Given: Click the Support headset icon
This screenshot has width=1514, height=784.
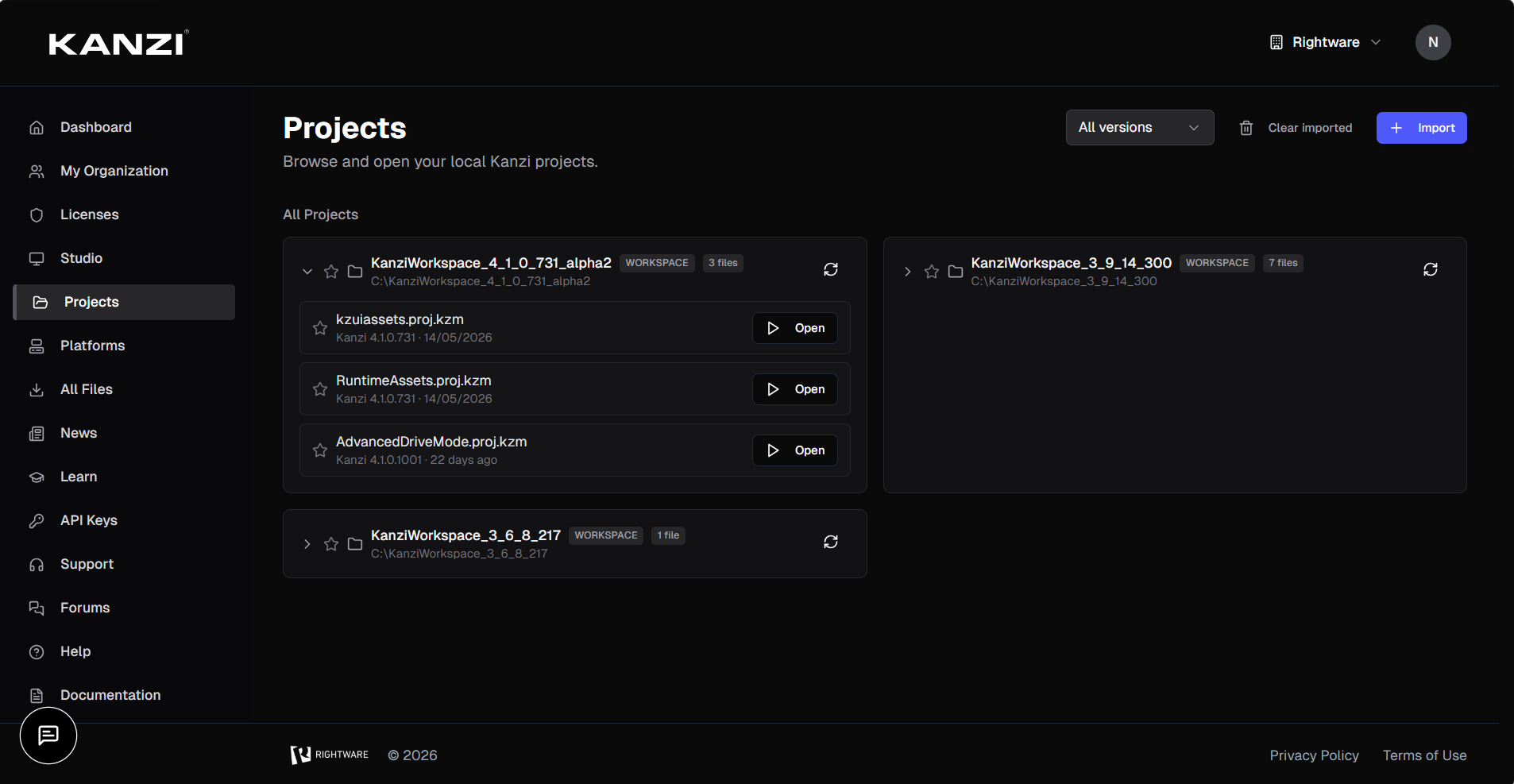Looking at the screenshot, I should point(37,564).
